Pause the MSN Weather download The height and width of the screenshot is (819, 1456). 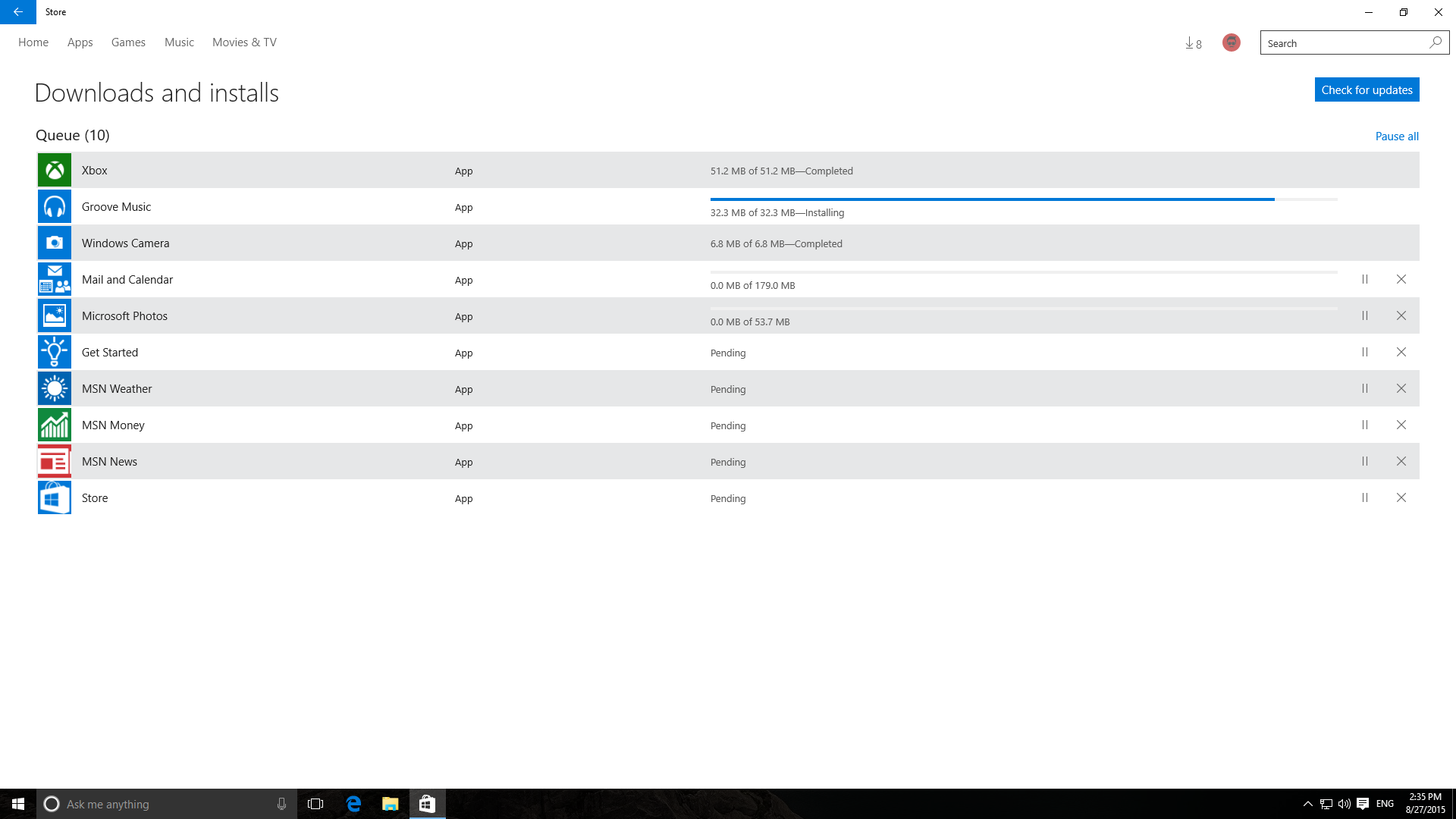1365,388
